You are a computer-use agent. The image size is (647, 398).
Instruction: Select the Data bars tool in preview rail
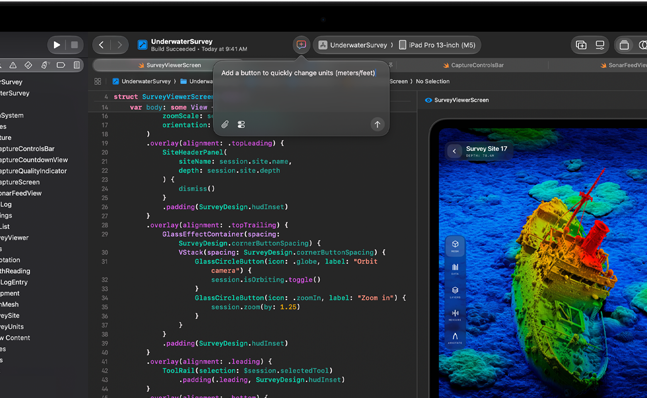pyautogui.click(x=455, y=269)
